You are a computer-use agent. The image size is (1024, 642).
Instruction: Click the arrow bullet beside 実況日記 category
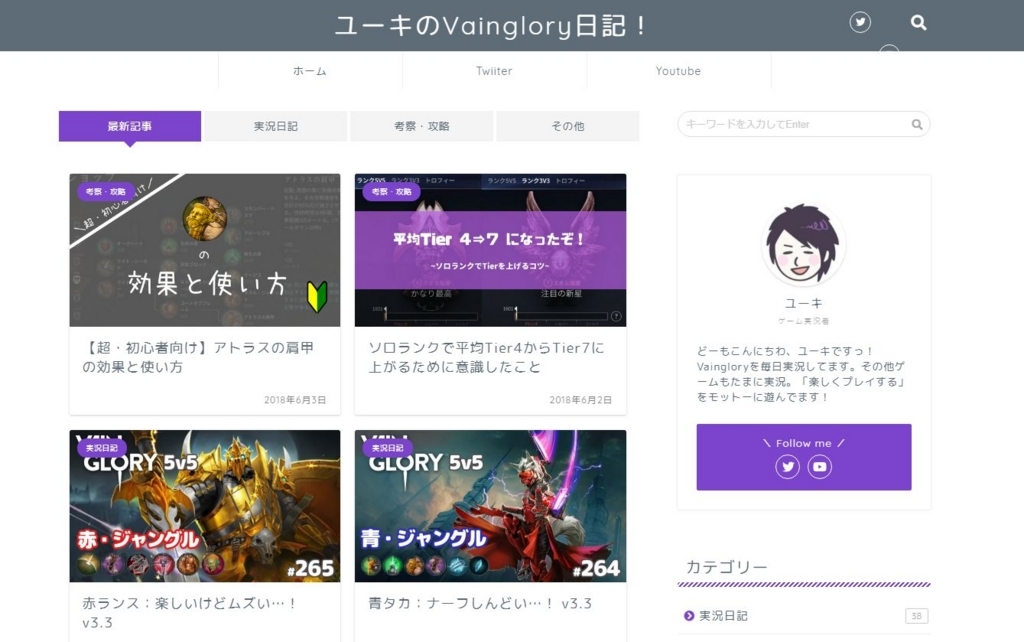(689, 615)
